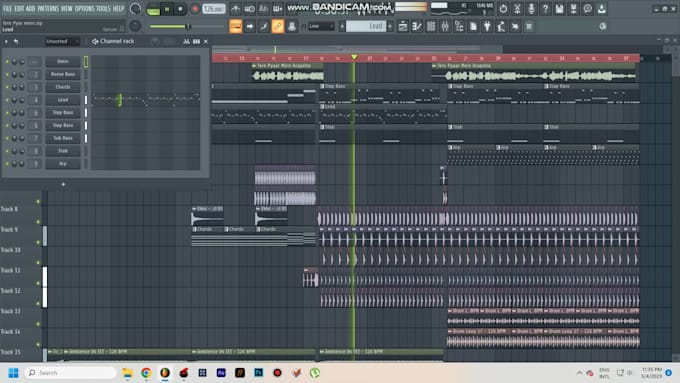Click the speech bubble icon in top toolbar
The image size is (680, 383).
587,9
